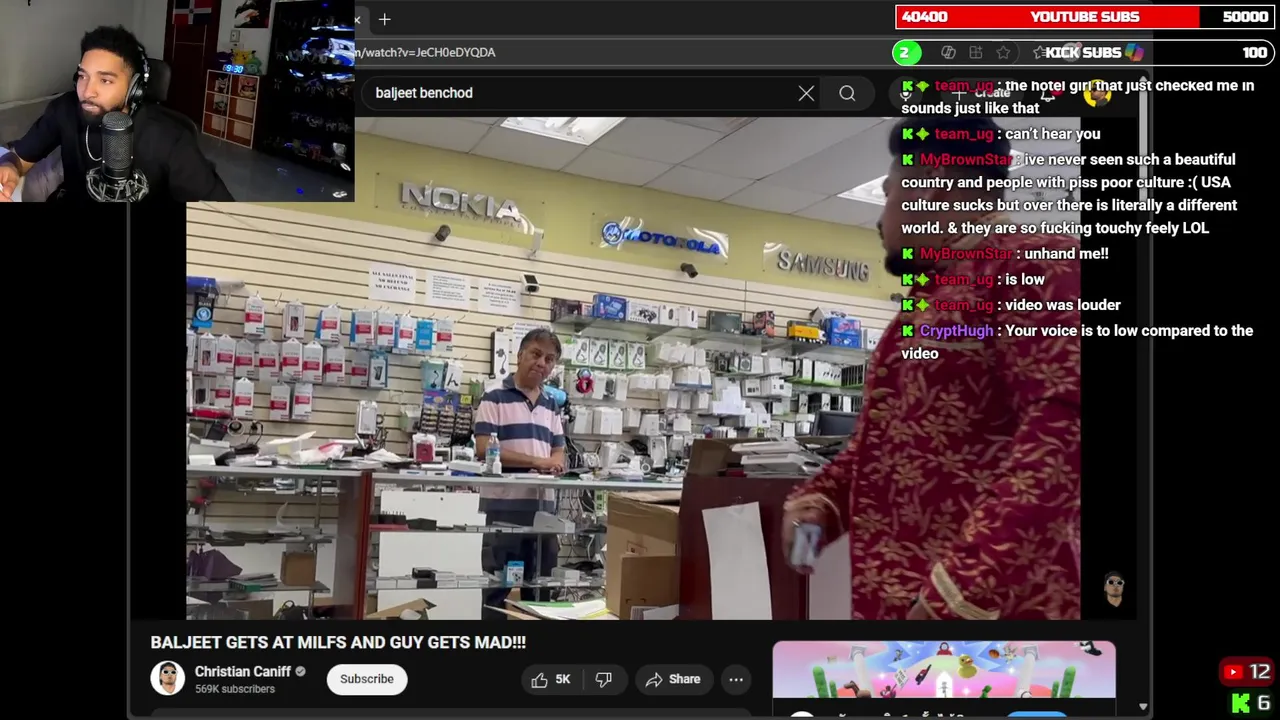The width and height of the screenshot is (1280, 720).
Task: Share the video using the Share button
Action: [x=673, y=679]
